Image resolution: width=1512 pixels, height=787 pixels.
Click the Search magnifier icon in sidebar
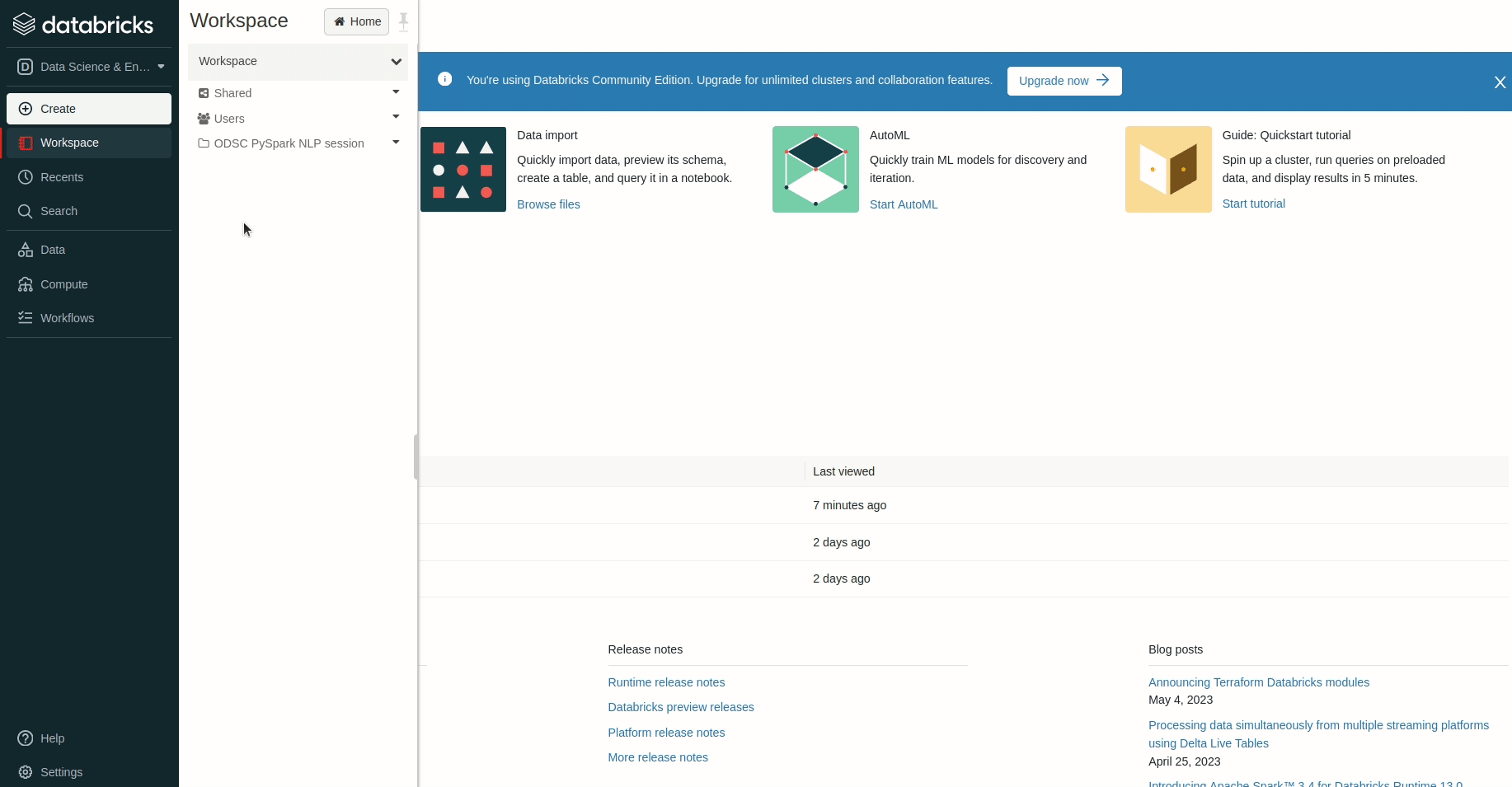click(26, 211)
